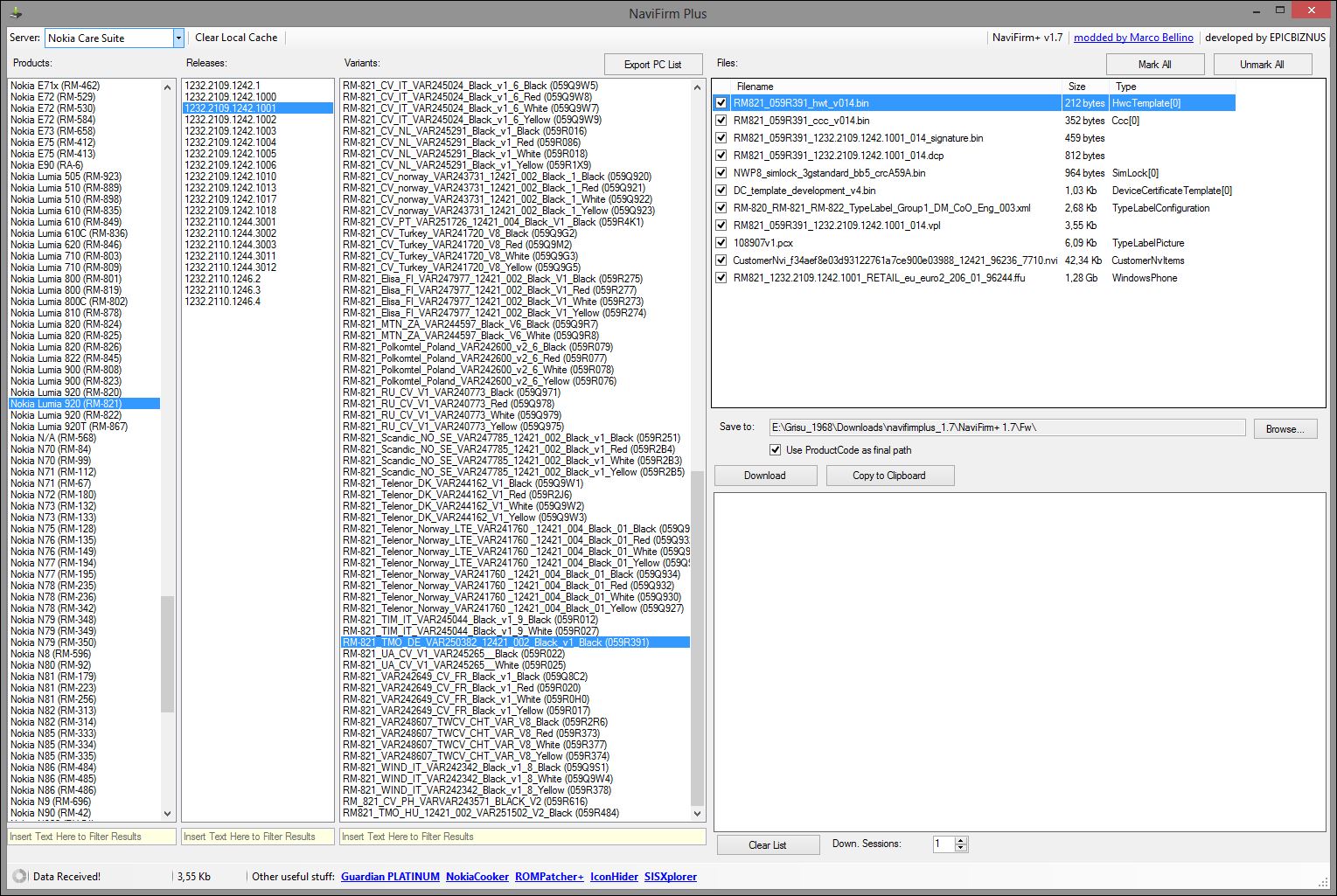Click the Variants filter text field
The width and height of the screenshot is (1337, 896).
point(523,837)
